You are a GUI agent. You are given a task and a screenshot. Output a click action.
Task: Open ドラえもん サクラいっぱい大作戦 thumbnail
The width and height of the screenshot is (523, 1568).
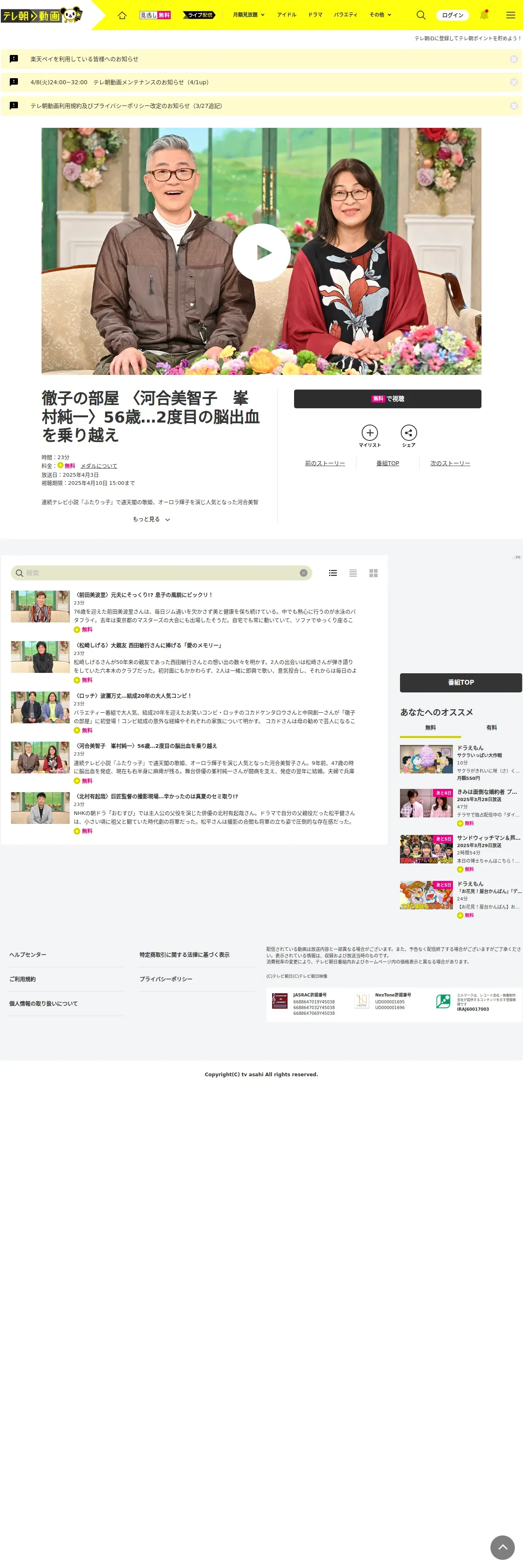[426, 758]
